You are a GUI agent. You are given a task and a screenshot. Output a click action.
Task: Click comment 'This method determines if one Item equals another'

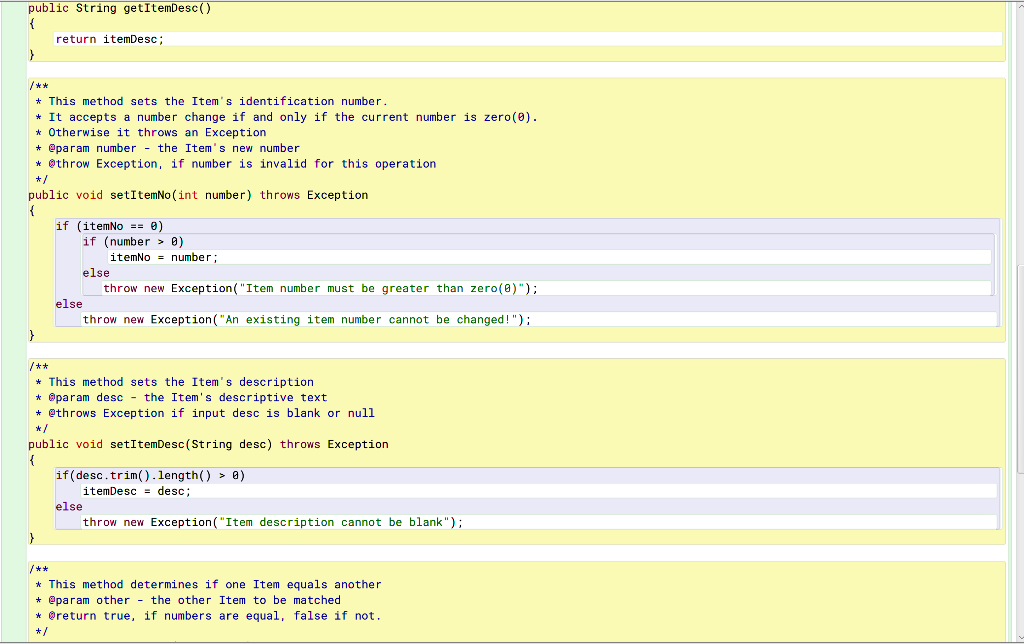point(215,585)
